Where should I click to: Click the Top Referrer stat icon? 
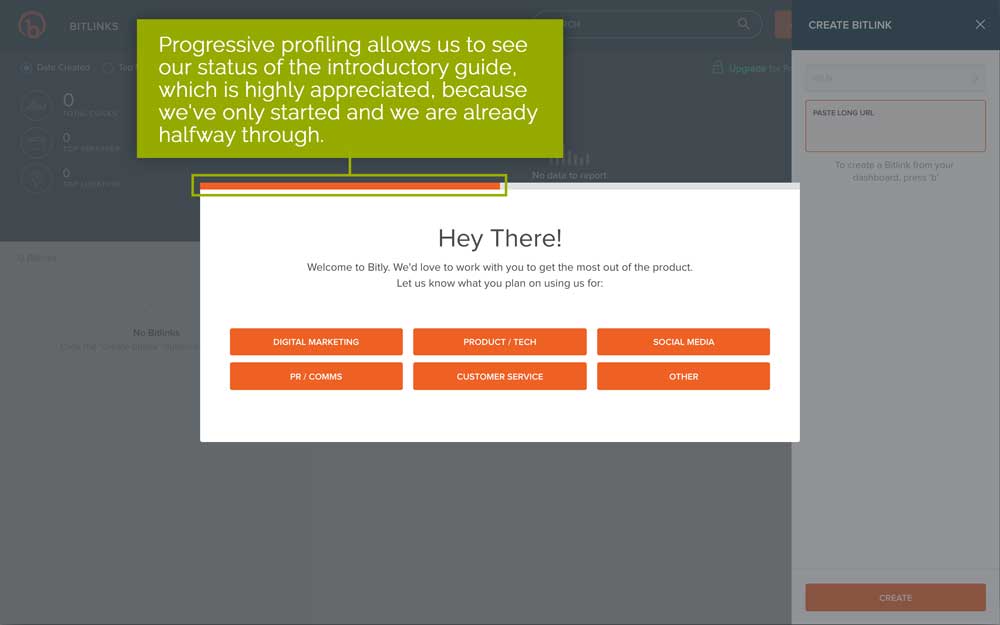pyautogui.click(x=36, y=142)
